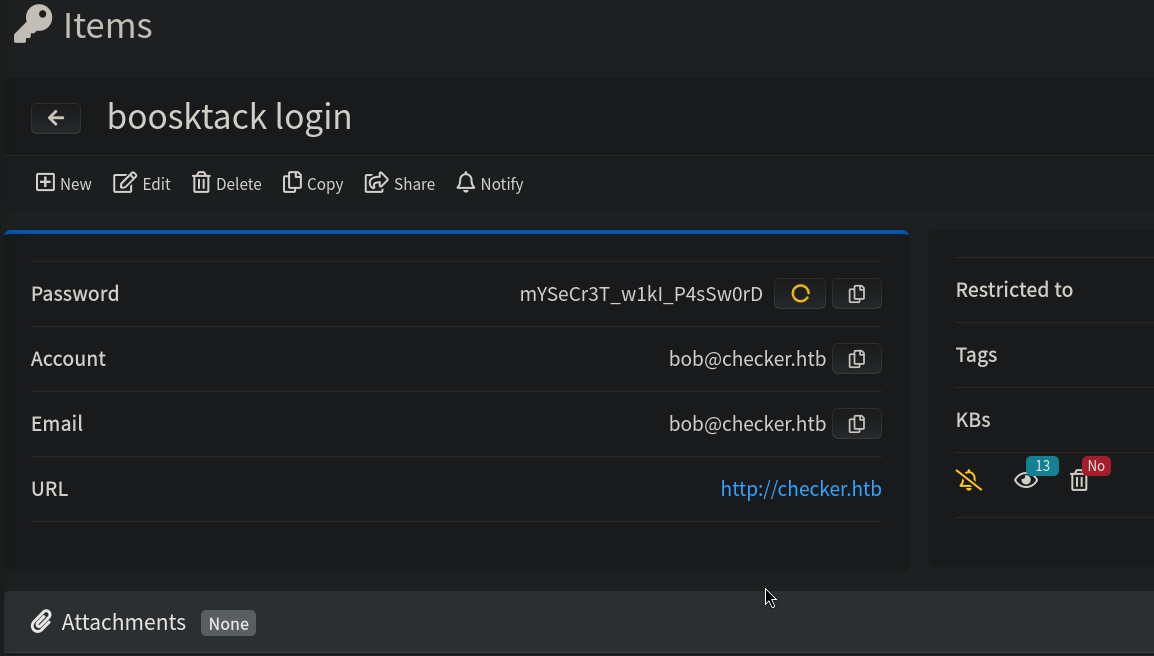Click Notify bell in toolbar
This screenshot has height=656, width=1154.
point(490,183)
